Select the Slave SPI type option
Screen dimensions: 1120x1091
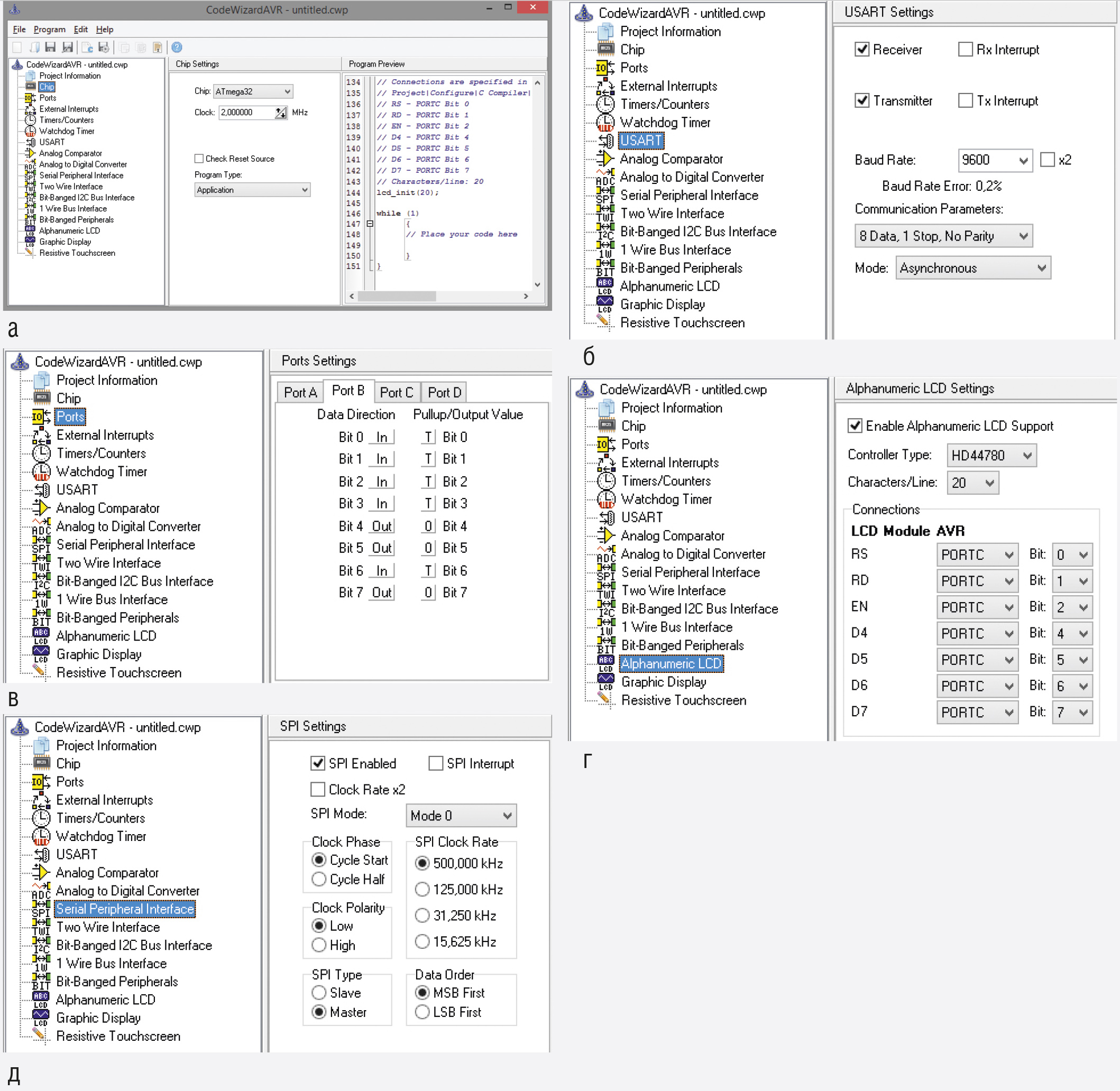point(319,993)
